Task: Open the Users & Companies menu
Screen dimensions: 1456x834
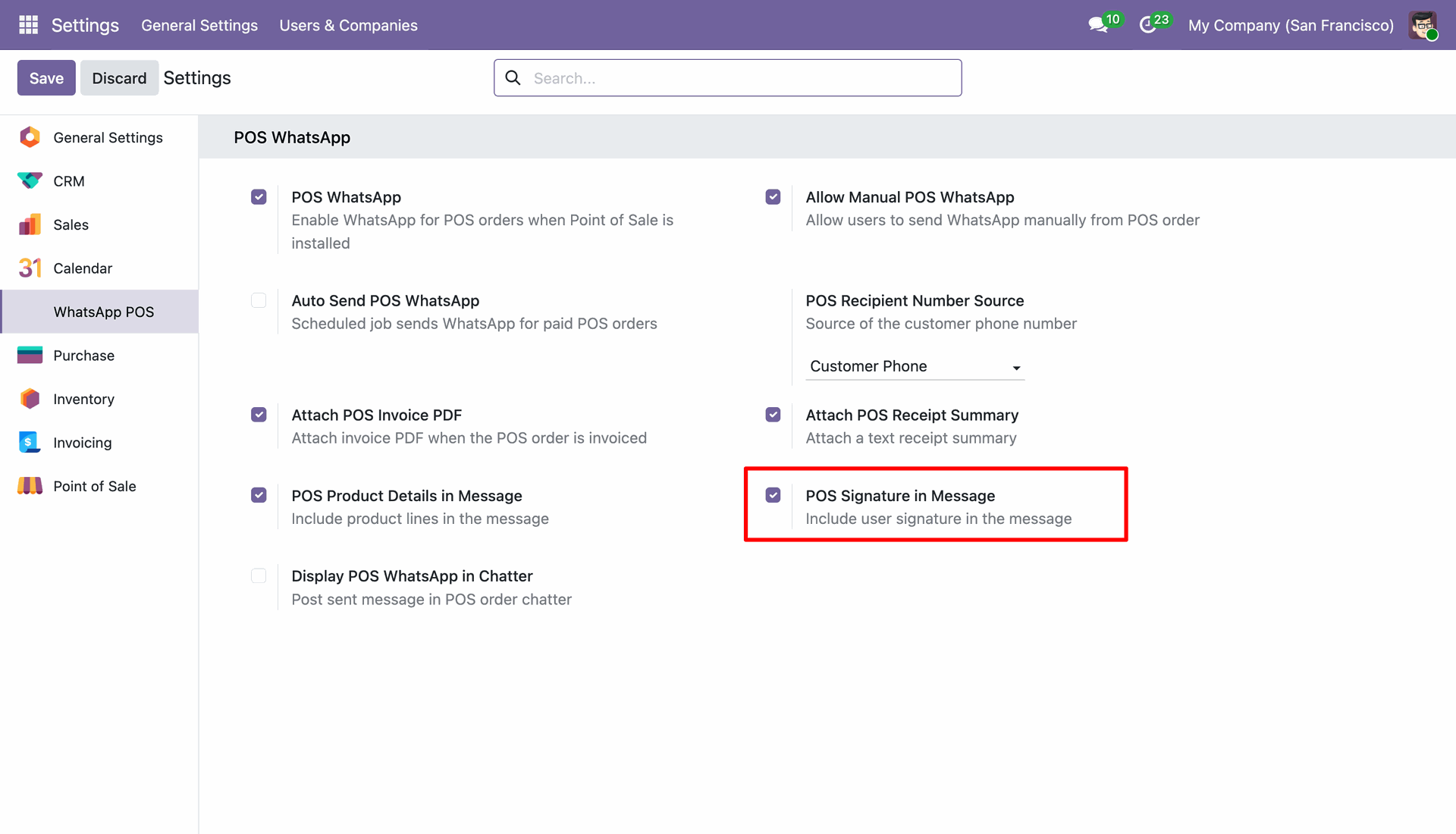Action: [348, 25]
